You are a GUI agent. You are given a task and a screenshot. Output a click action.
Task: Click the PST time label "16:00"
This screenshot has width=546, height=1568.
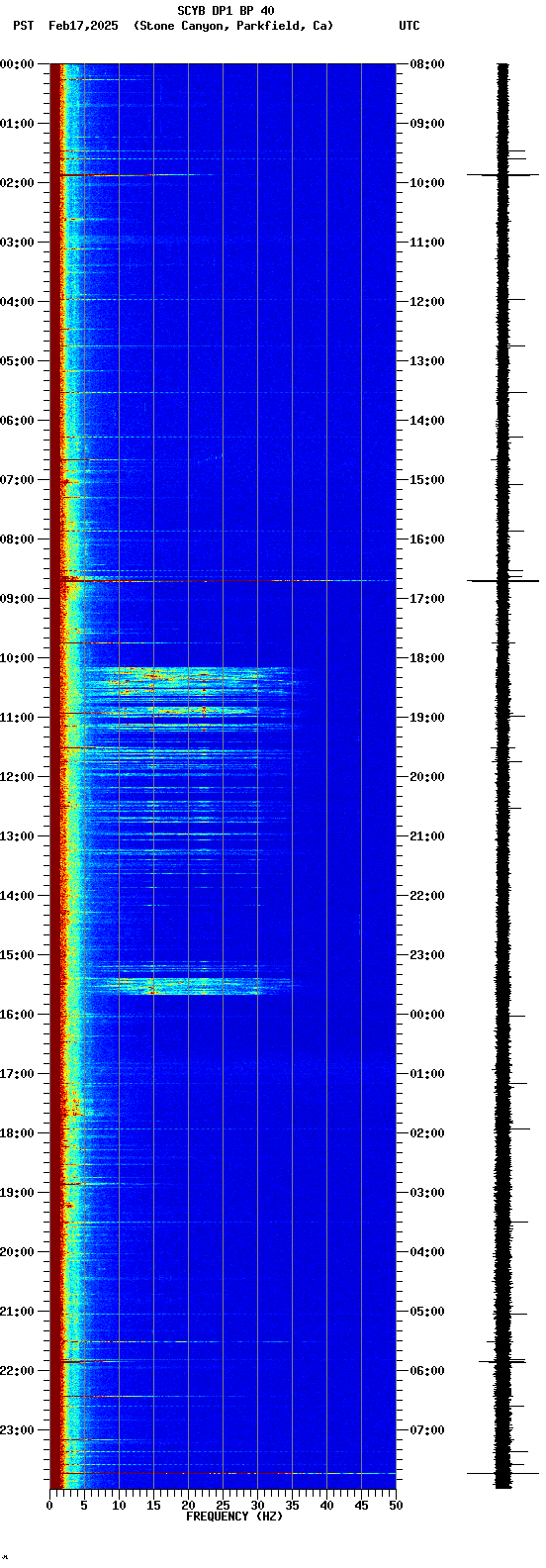click(x=17, y=1015)
